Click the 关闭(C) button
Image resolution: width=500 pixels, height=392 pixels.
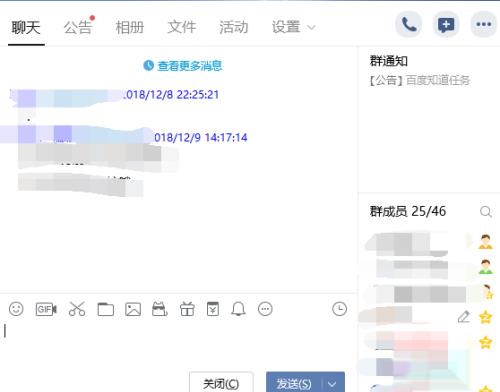click(221, 383)
